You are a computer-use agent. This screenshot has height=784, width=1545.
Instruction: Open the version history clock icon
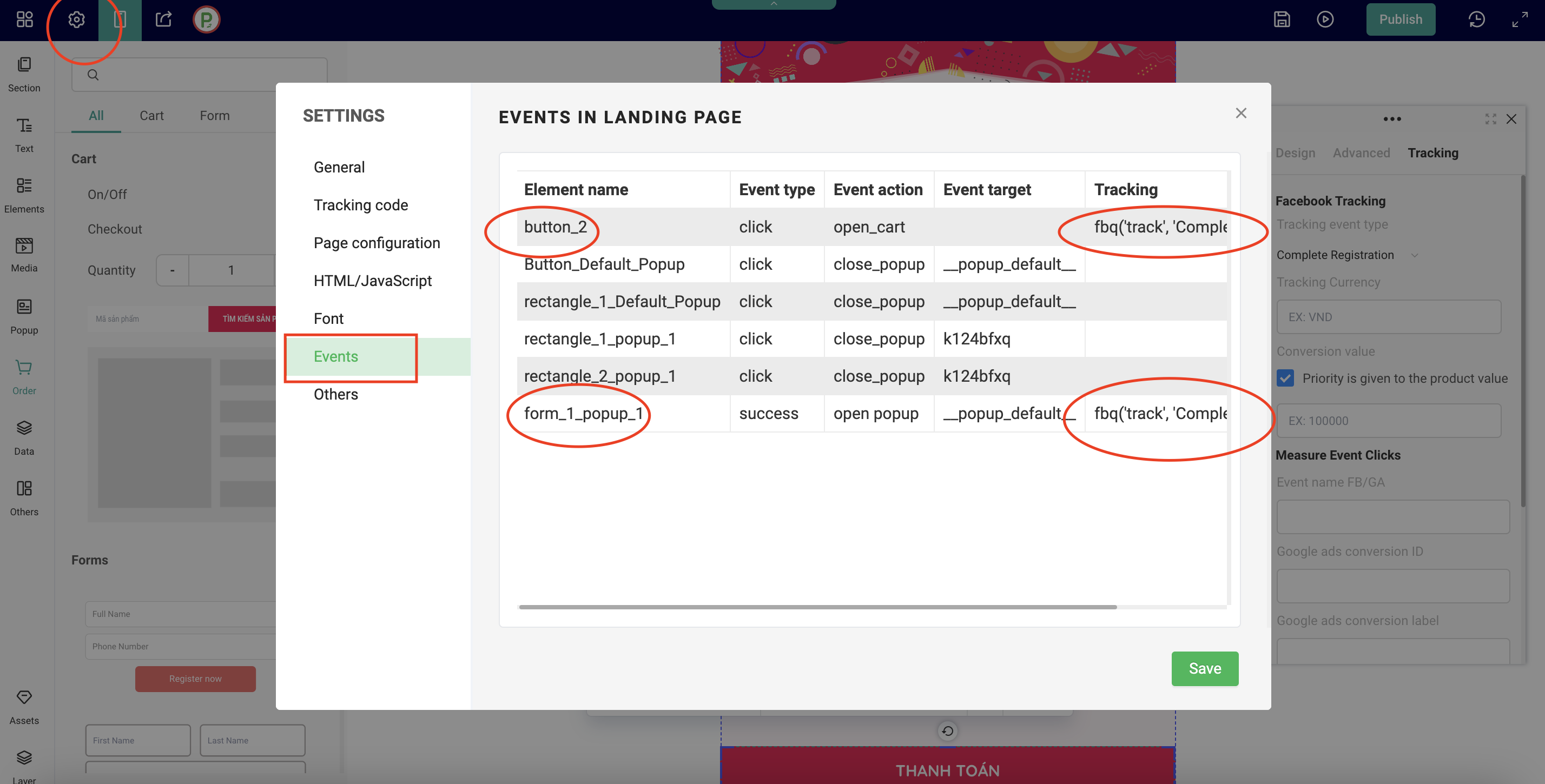[1477, 19]
